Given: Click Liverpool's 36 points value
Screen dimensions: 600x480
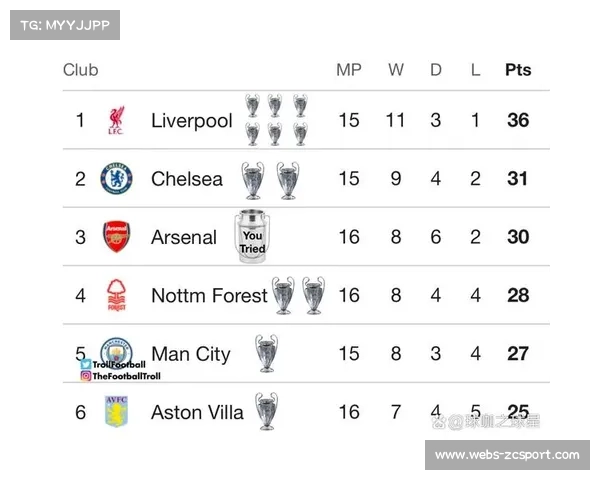Looking at the screenshot, I should pos(518,121).
